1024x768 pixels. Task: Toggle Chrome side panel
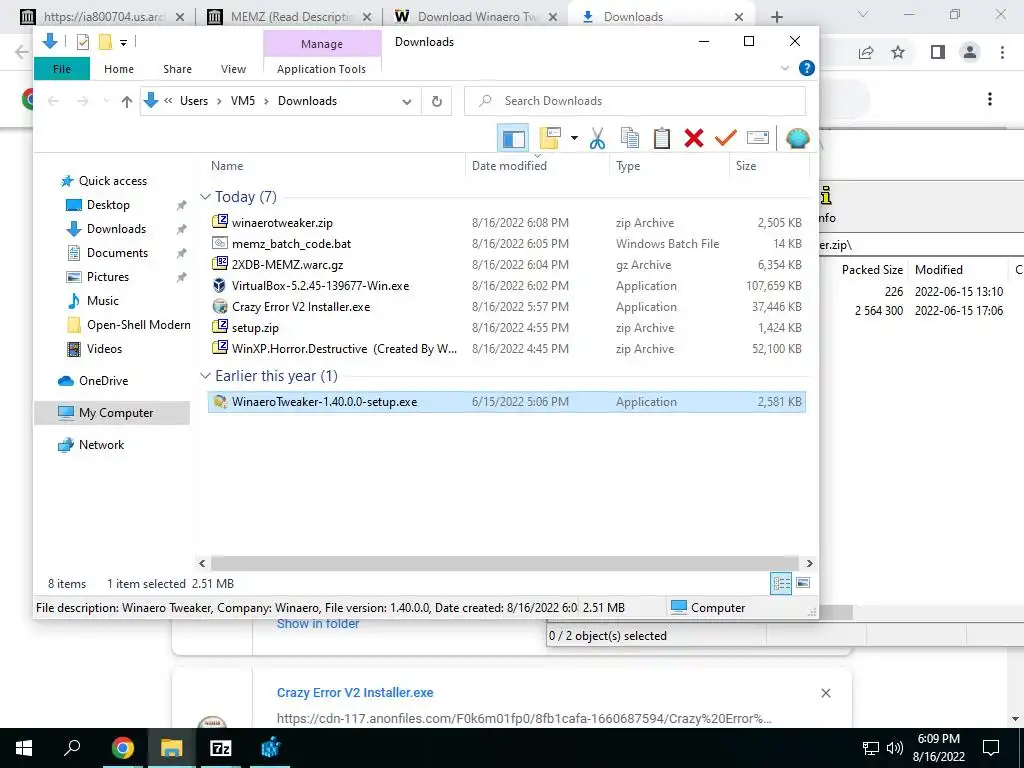pyautogui.click(x=938, y=52)
